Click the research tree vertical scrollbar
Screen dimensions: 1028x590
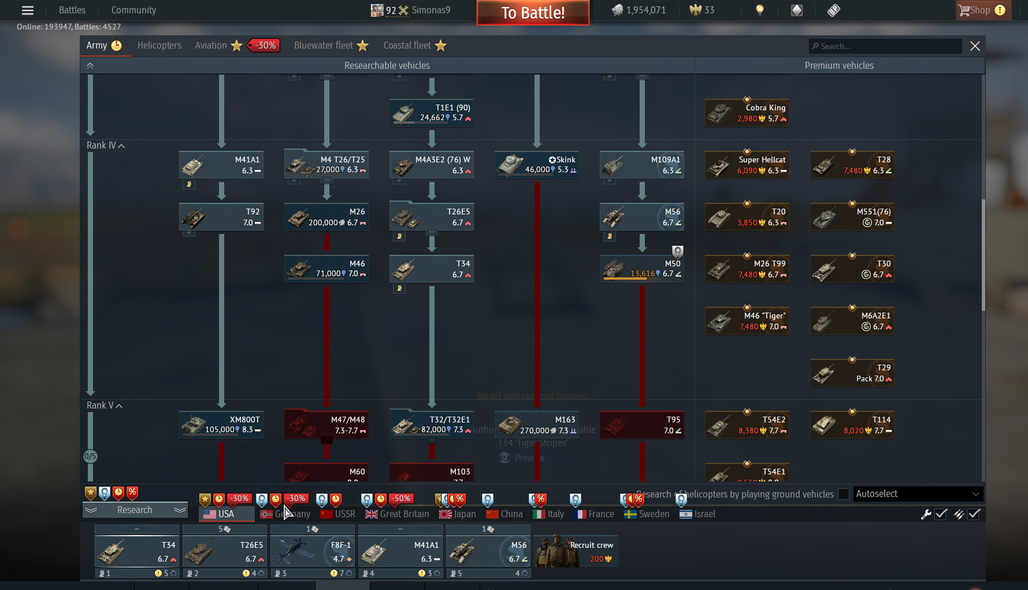pyautogui.click(x=983, y=256)
